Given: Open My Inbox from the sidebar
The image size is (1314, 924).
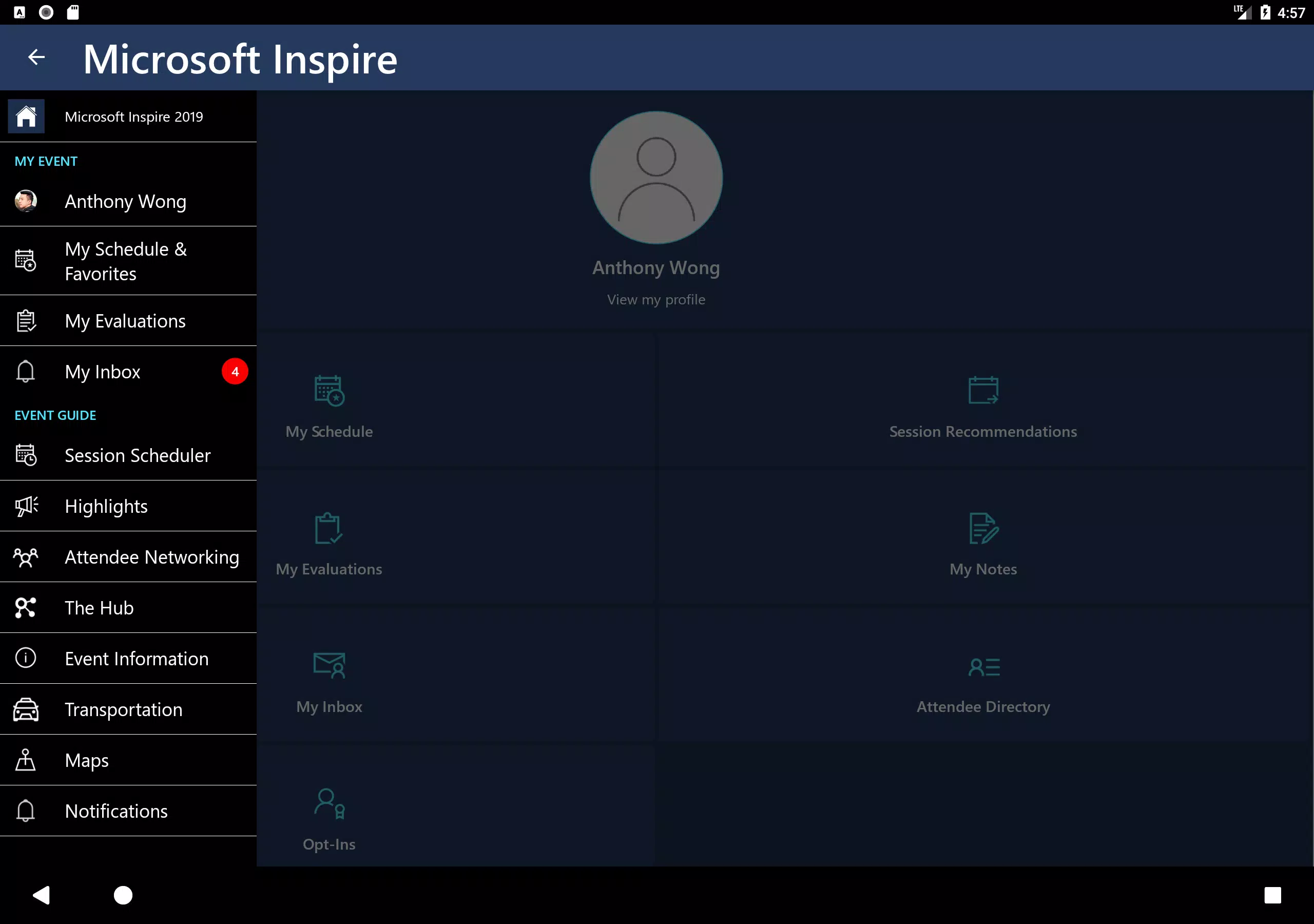Looking at the screenshot, I should (x=128, y=372).
